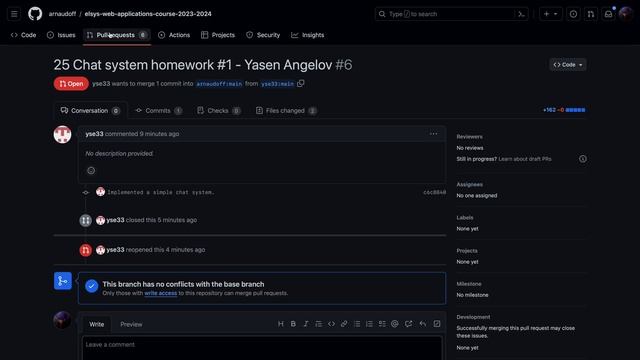Click the Leave a comment text area
The height and width of the screenshot is (360, 640).
(262, 348)
